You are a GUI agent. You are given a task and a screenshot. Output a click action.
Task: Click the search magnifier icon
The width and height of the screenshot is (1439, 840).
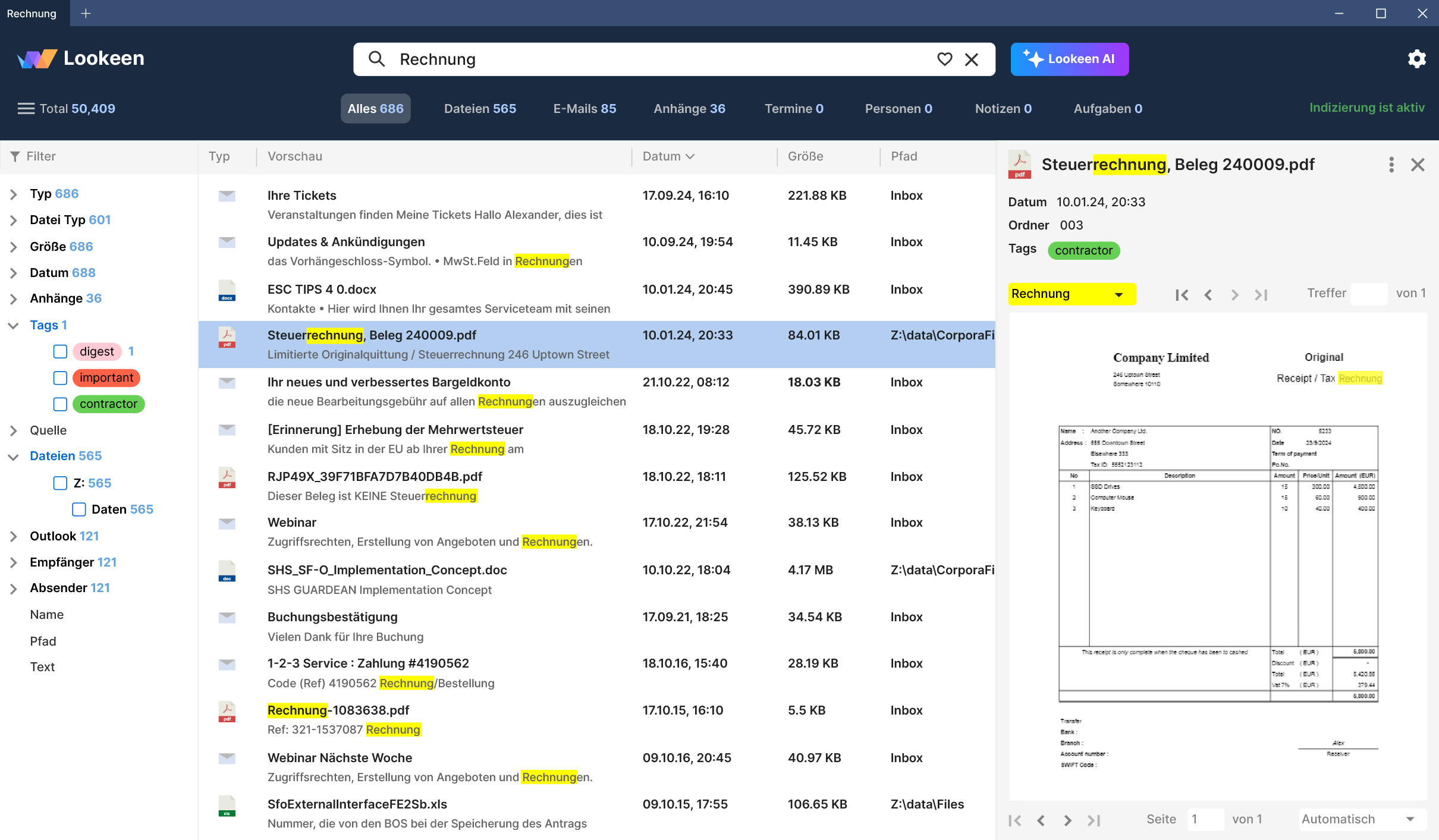click(x=376, y=59)
